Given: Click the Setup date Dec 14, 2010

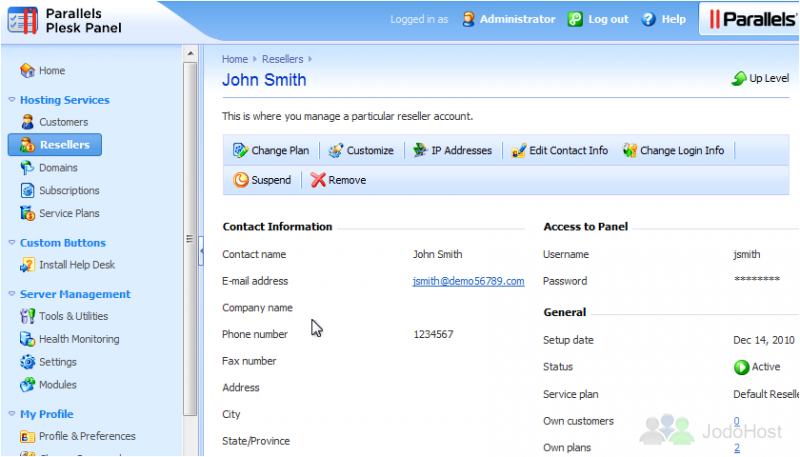Looking at the screenshot, I should point(764,340).
